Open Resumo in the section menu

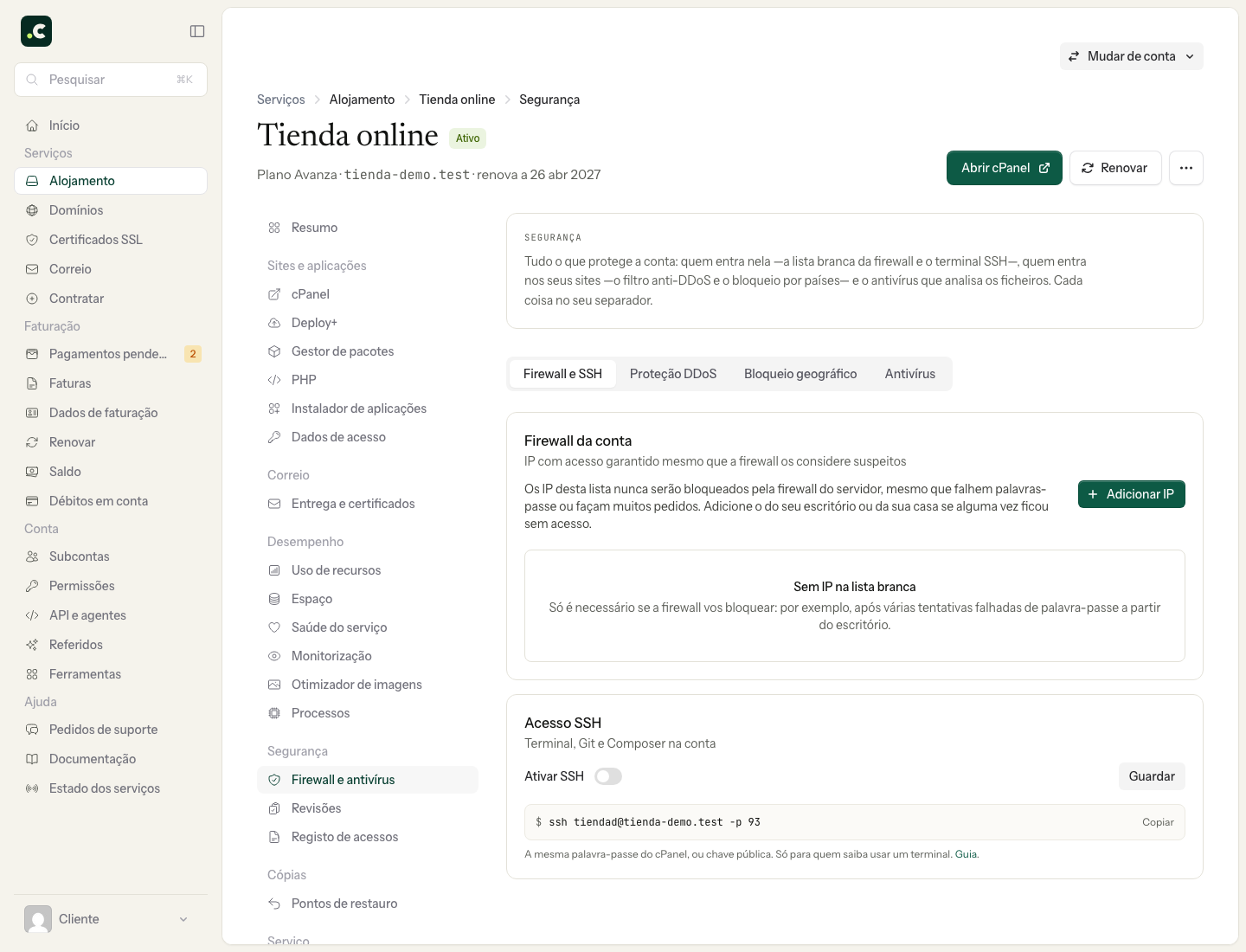coord(368,228)
